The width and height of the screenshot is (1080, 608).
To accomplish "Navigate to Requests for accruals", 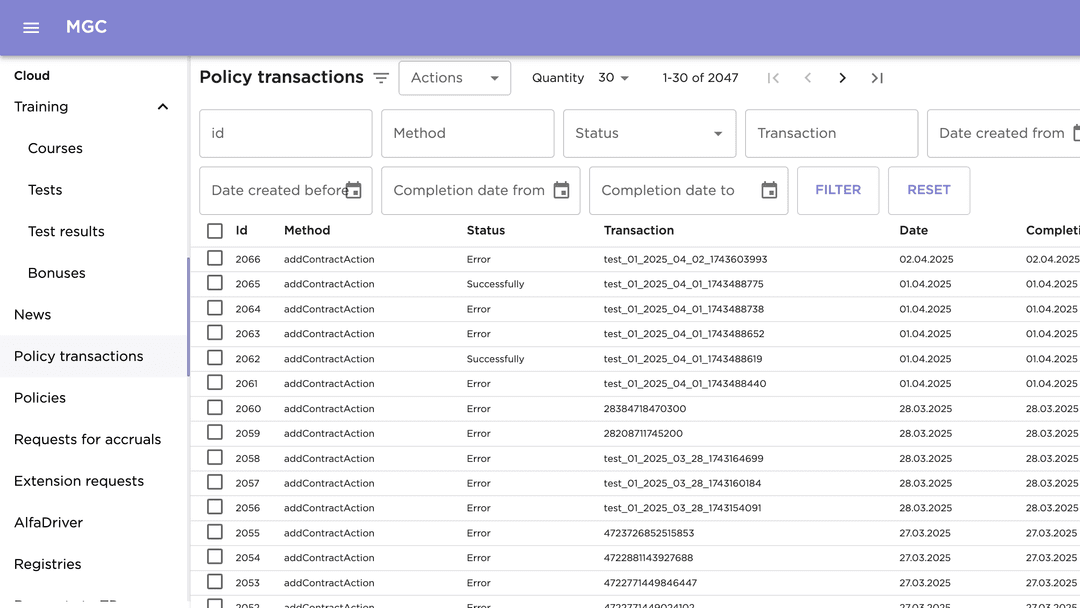I will [x=87, y=439].
